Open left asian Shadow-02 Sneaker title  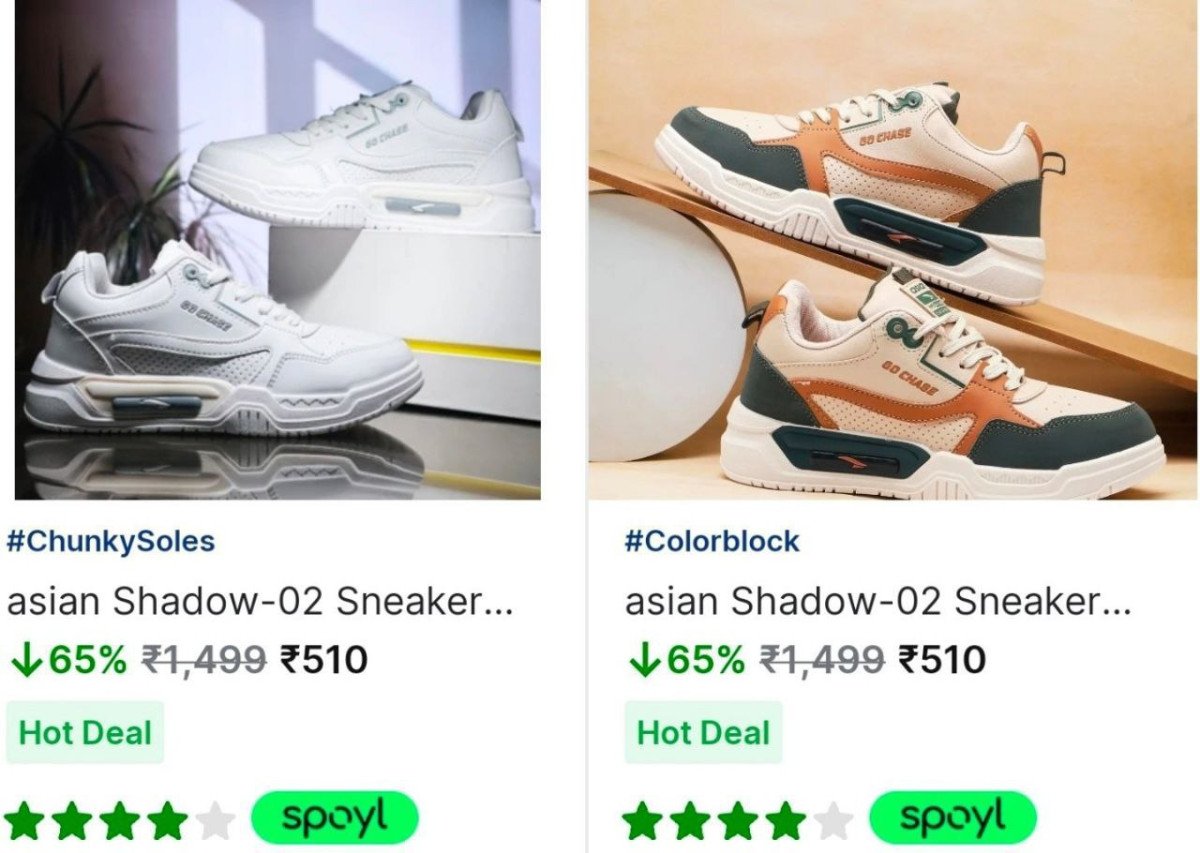pos(259,602)
